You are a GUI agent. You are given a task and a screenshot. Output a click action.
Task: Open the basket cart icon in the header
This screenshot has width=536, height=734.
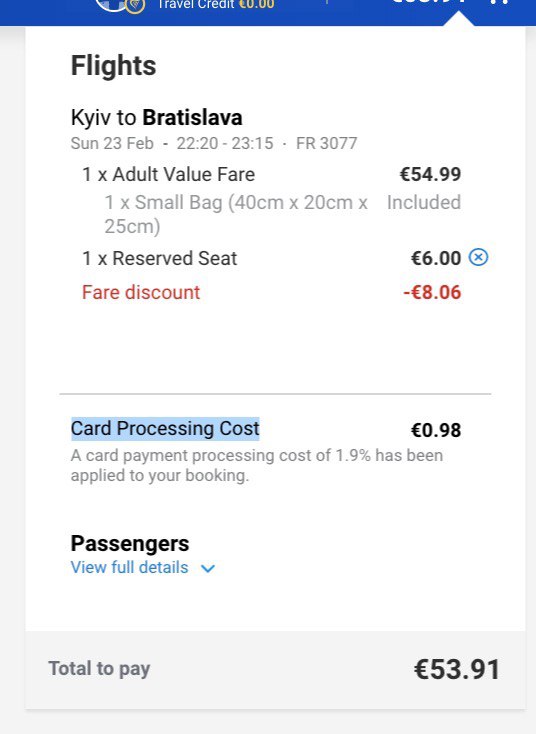(x=499, y=2)
